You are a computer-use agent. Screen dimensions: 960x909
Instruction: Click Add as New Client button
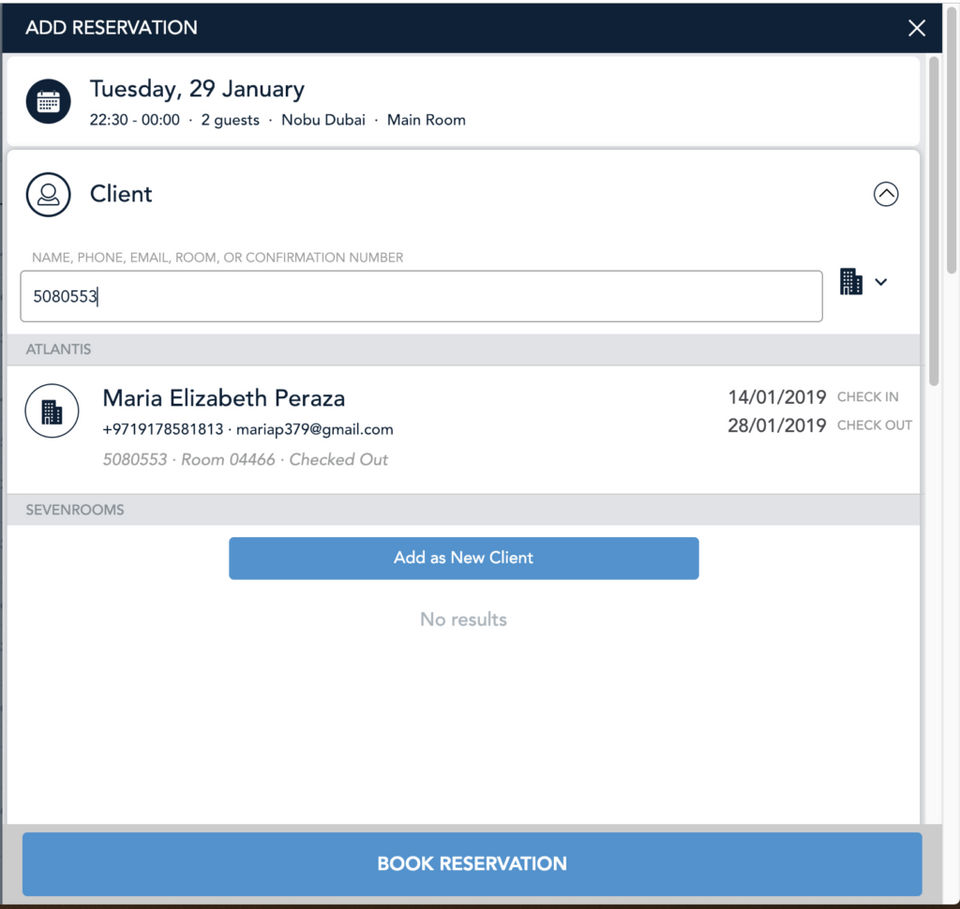463,558
